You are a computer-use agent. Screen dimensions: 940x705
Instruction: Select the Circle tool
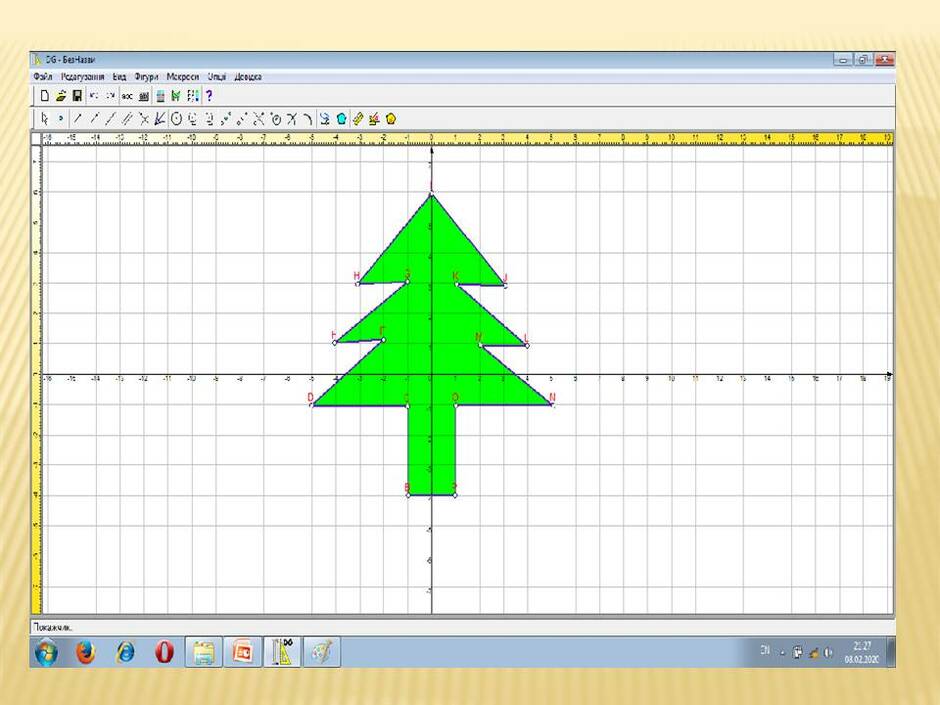coord(176,119)
